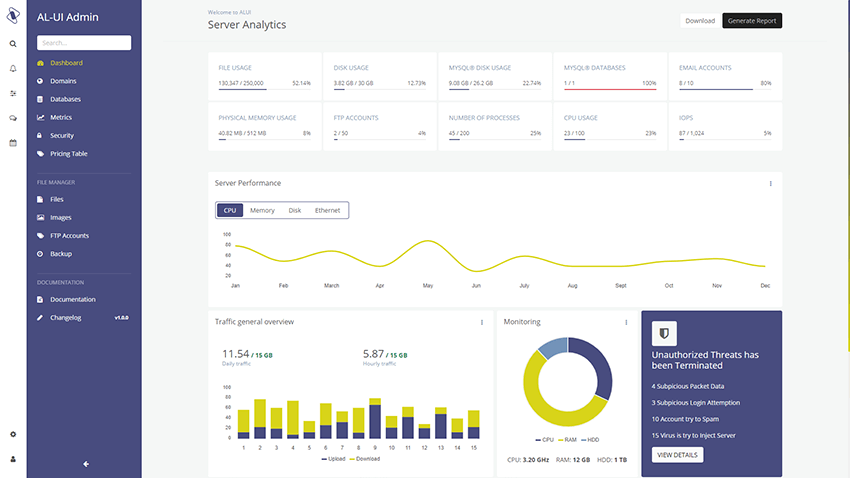The width and height of the screenshot is (850, 478).
Task: Select the Ethernet tab
Action: pyautogui.click(x=327, y=211)
